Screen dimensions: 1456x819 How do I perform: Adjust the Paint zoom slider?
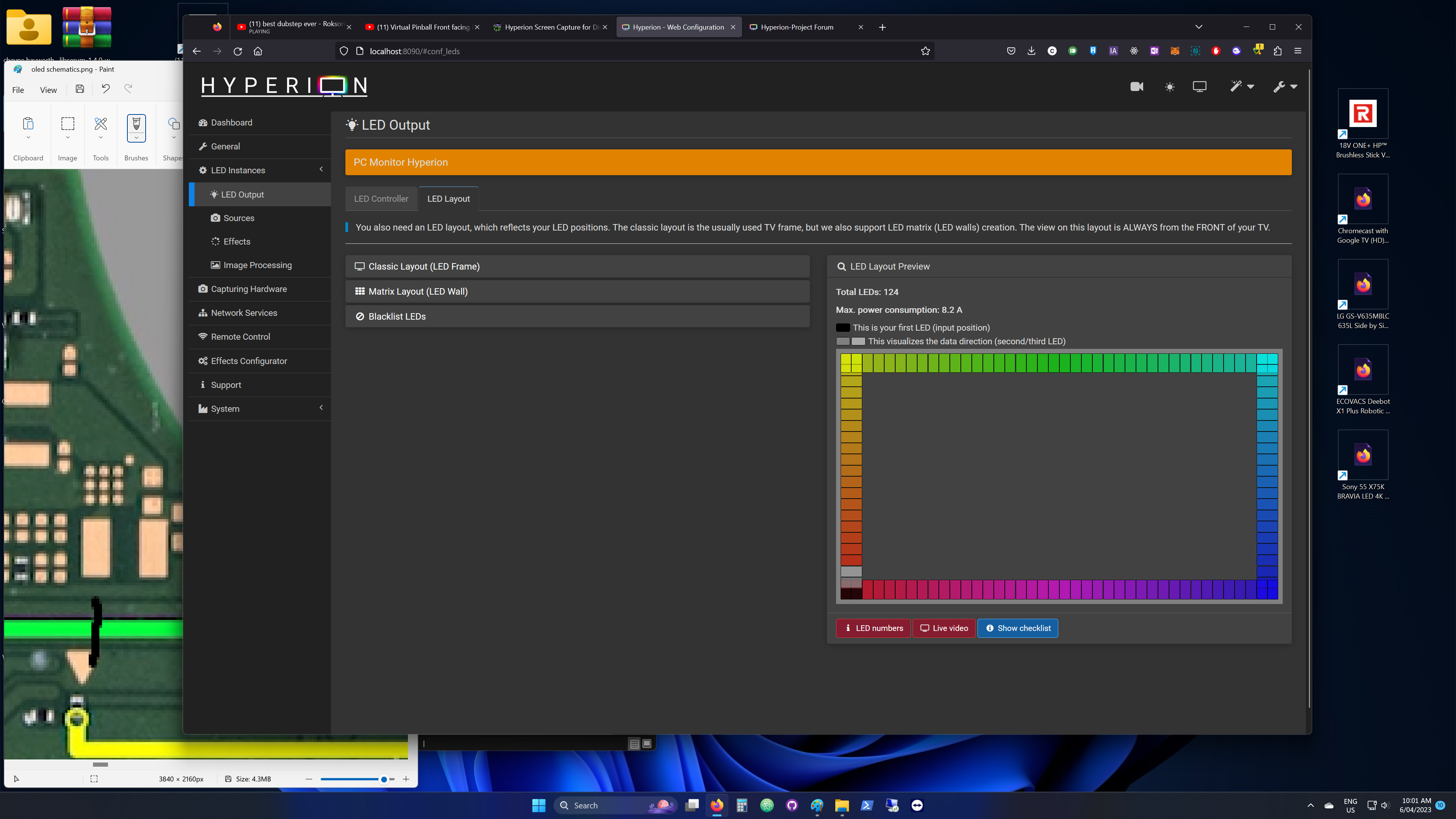point(384,779)
